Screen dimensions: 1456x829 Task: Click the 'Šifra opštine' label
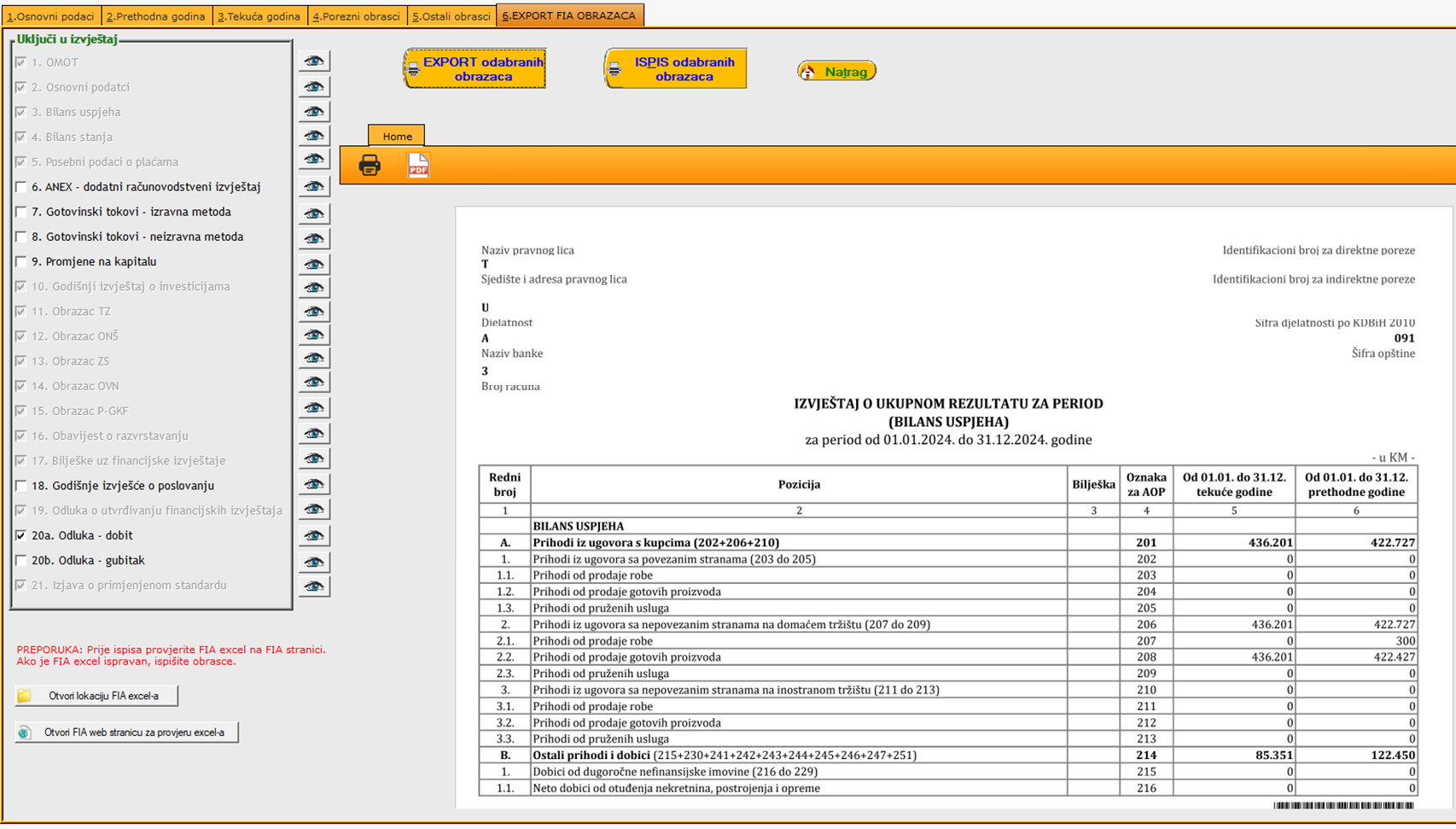pos(1383,353)
